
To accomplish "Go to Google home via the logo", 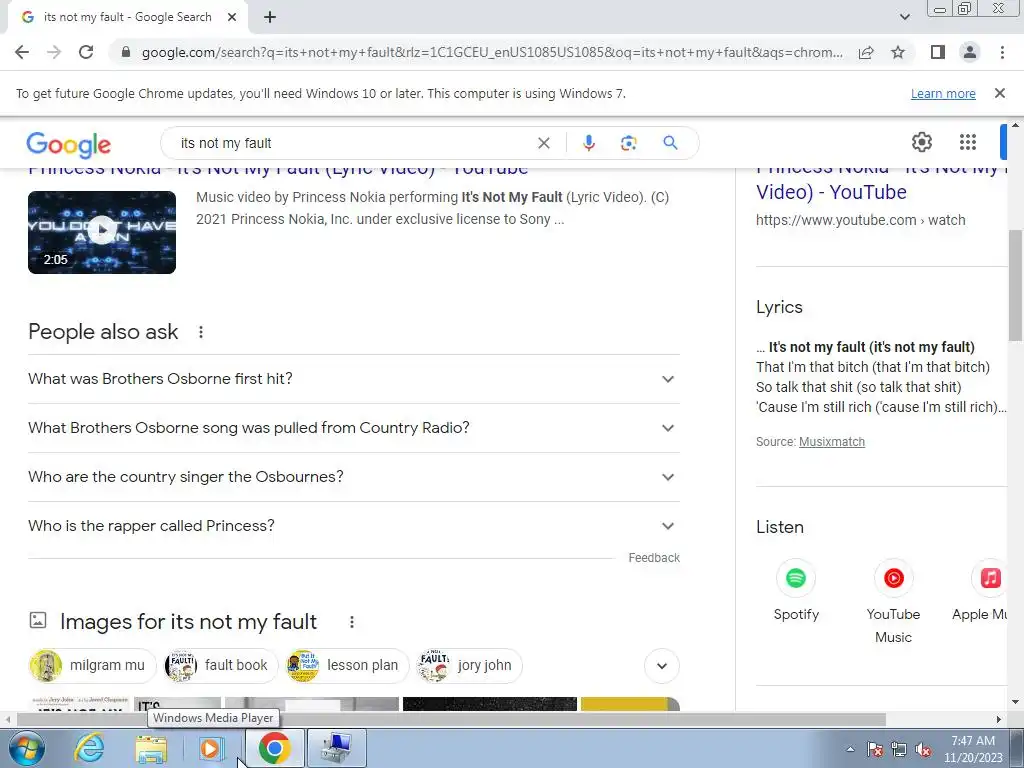I will point(69,145).
